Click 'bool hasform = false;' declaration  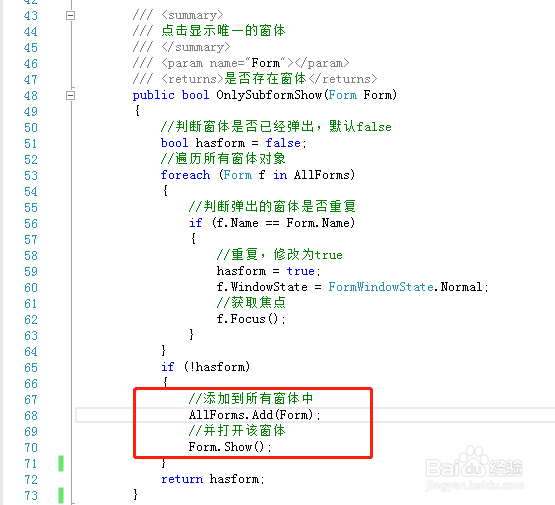click(x=234, y=143)
